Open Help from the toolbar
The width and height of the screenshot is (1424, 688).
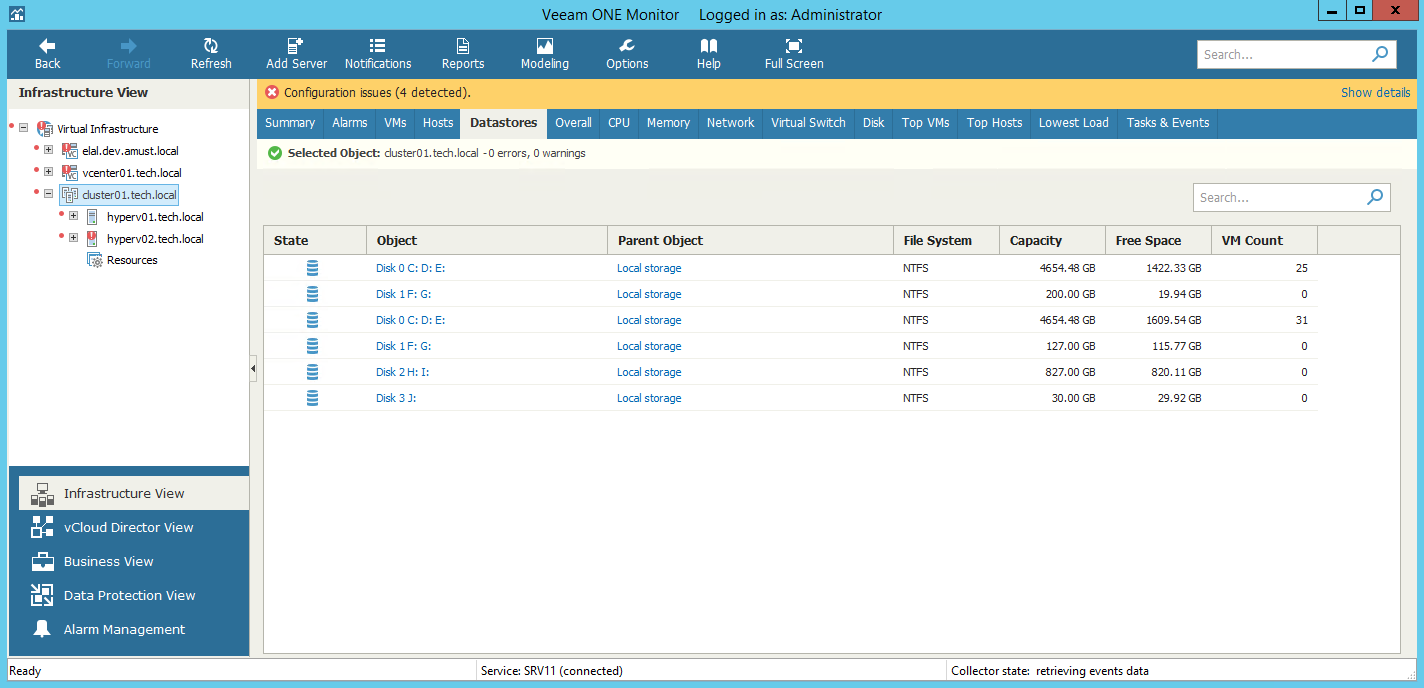click(x=709, y=54)
